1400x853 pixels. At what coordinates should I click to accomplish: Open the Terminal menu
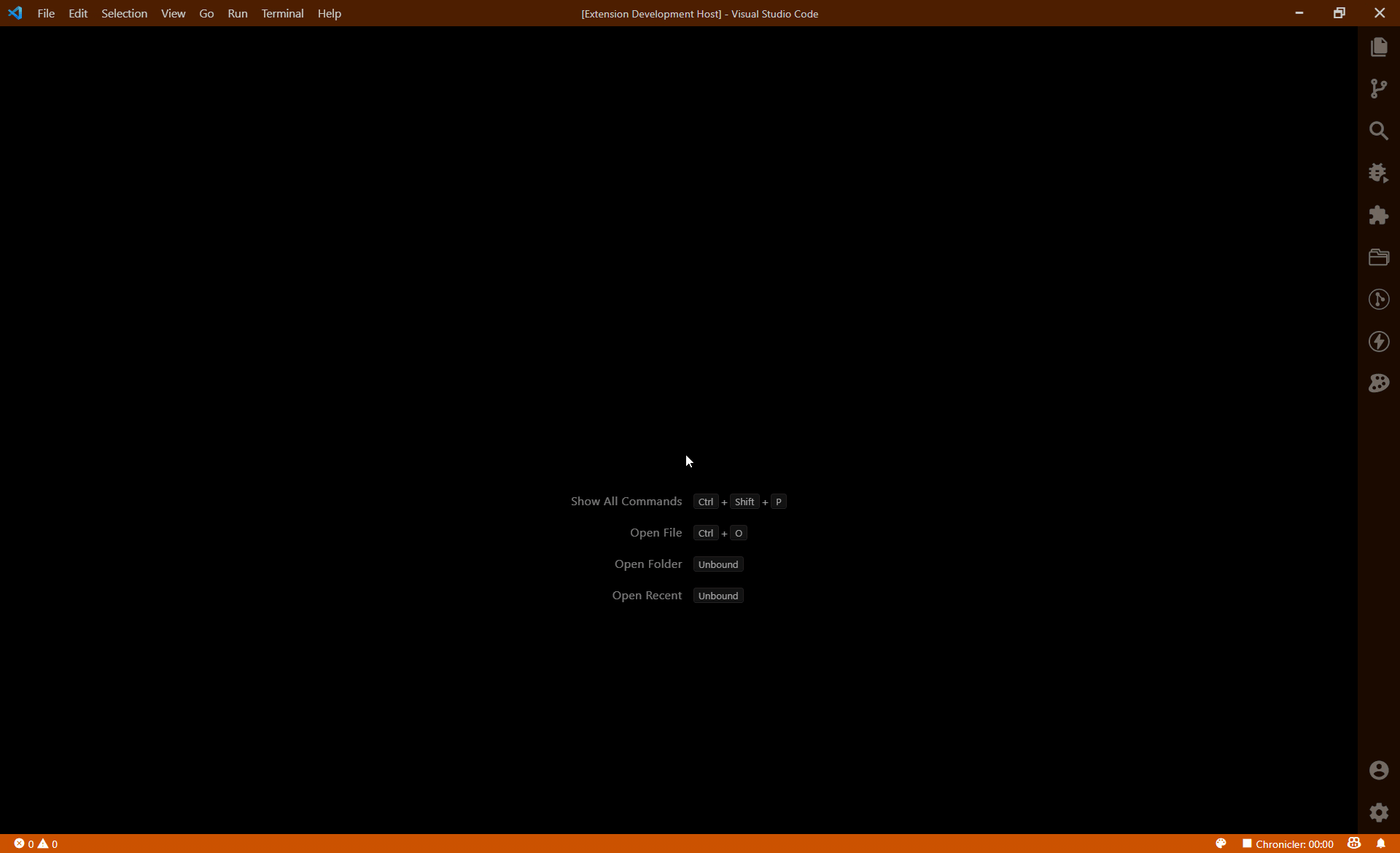[x=282, y=13]
